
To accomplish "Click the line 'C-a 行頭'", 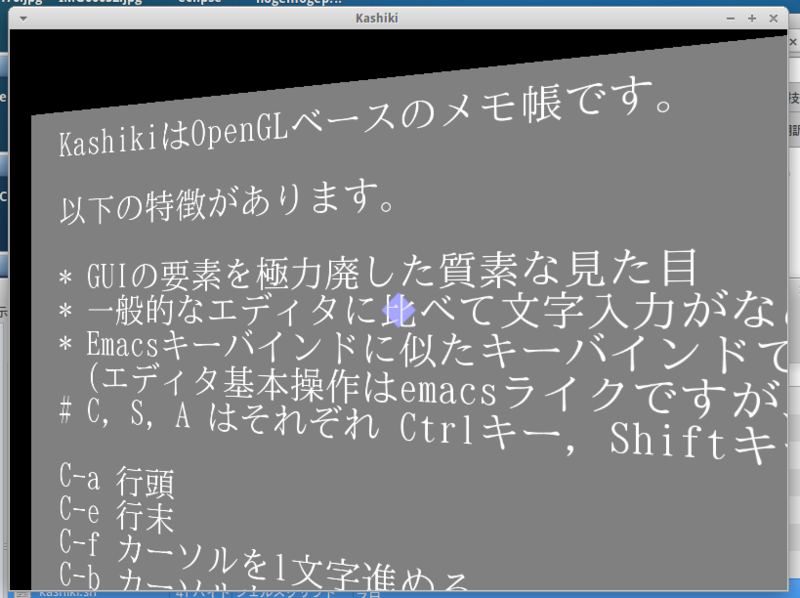I will pyautogui.click(x=117, y=481).
